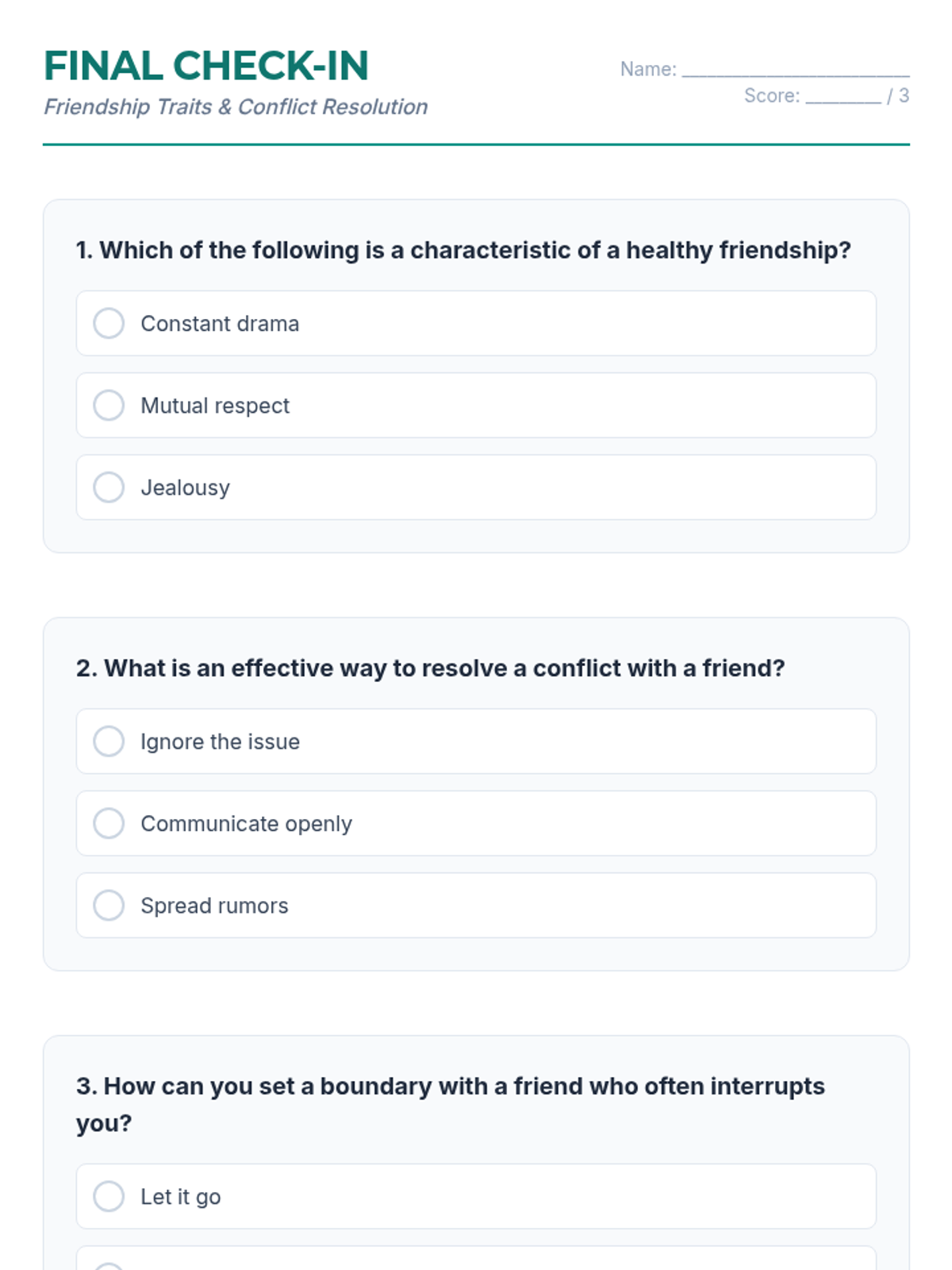Viewport: 952px width, 1270px height.
Task: Click question 1 about healthy friendship
Action: [463, 250]
